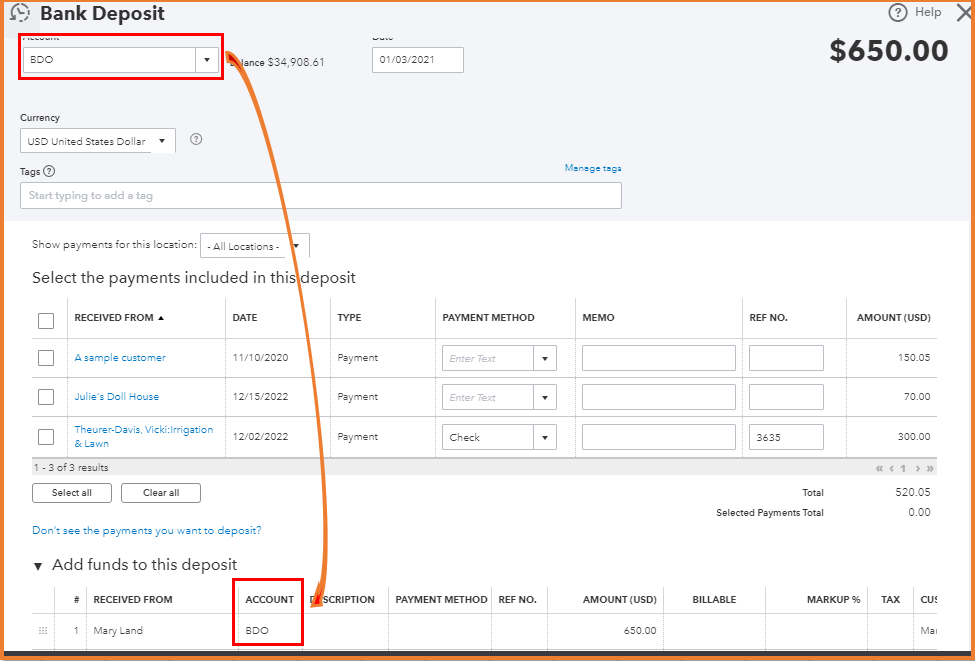Click the 12/15/2022 date cell
This screenshot has width=975, height=661.
(261, 396)
